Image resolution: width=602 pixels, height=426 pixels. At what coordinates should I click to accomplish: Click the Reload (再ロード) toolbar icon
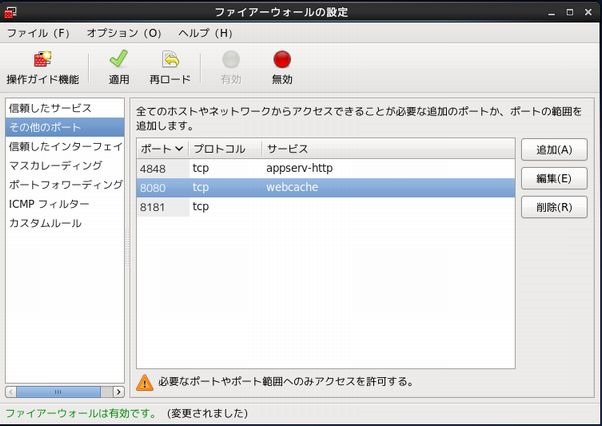[x=170, y=60]
